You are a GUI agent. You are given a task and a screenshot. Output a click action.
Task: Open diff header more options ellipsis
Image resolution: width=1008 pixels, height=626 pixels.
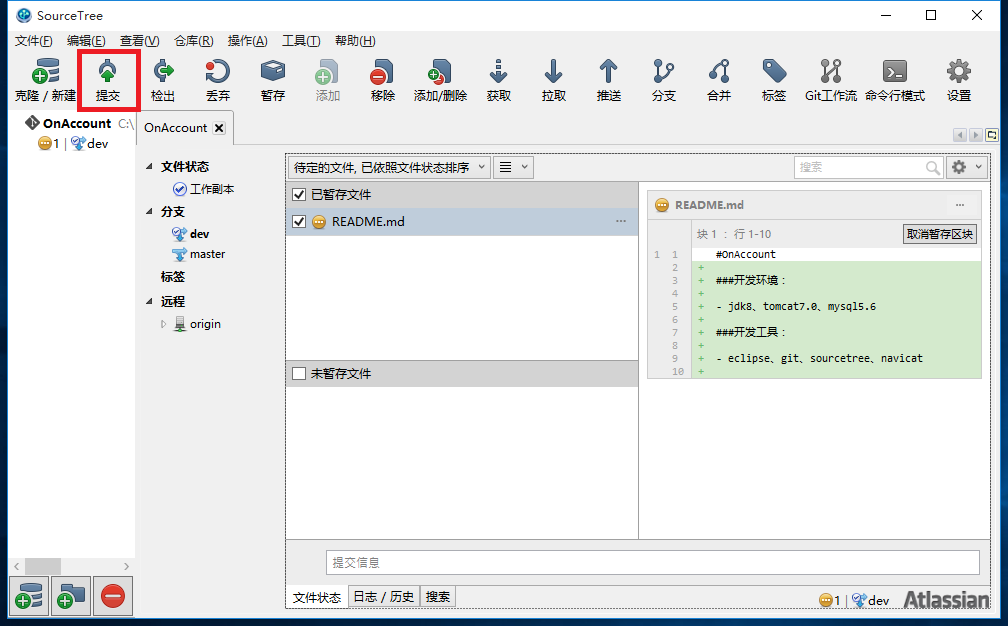[x=960, y=205]
